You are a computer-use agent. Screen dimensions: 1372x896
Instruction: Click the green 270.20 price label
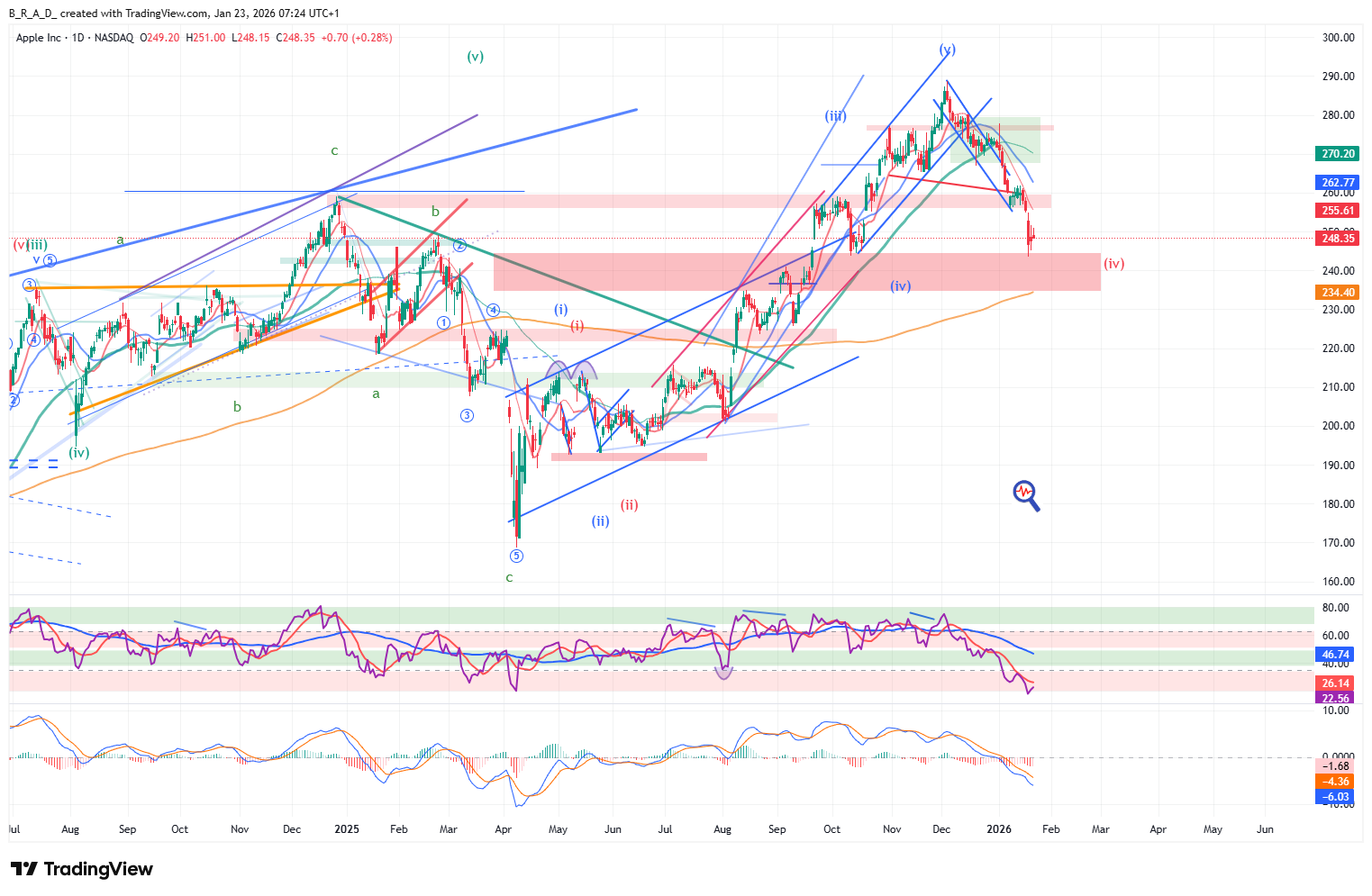click(1338, 154)
